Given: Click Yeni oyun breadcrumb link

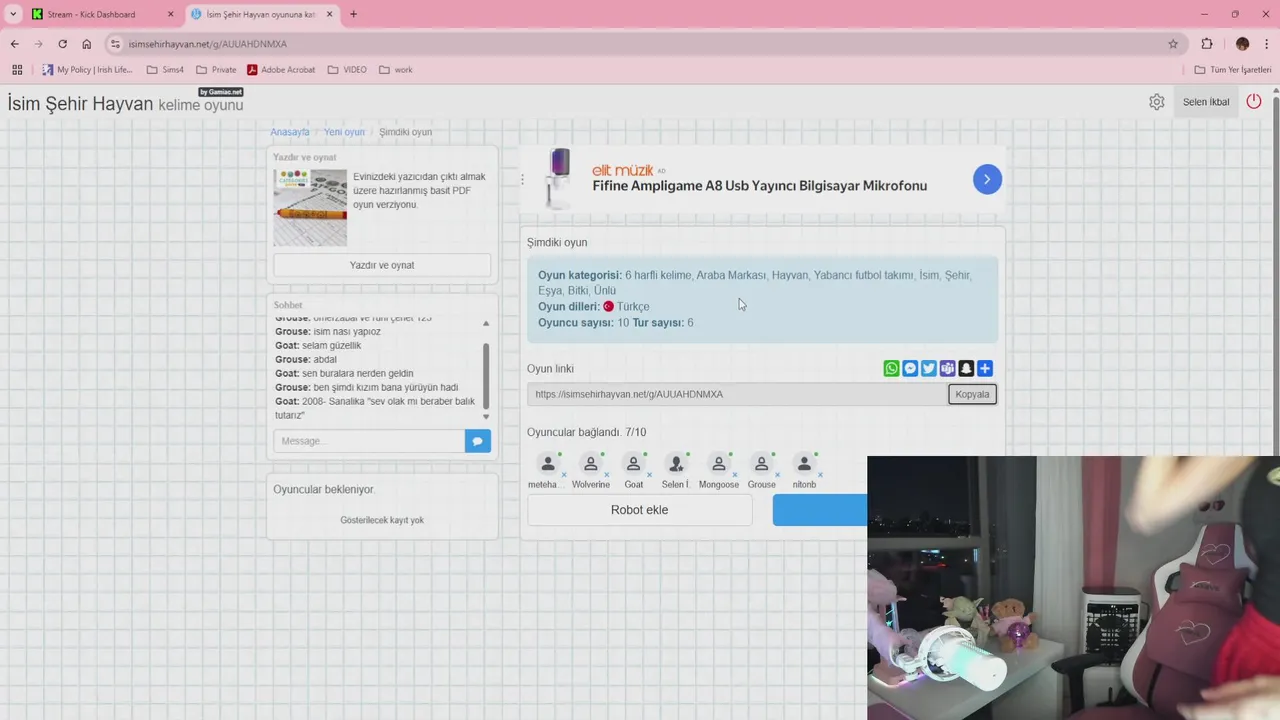Looking at the screenshot, I should tap(344, 132).
